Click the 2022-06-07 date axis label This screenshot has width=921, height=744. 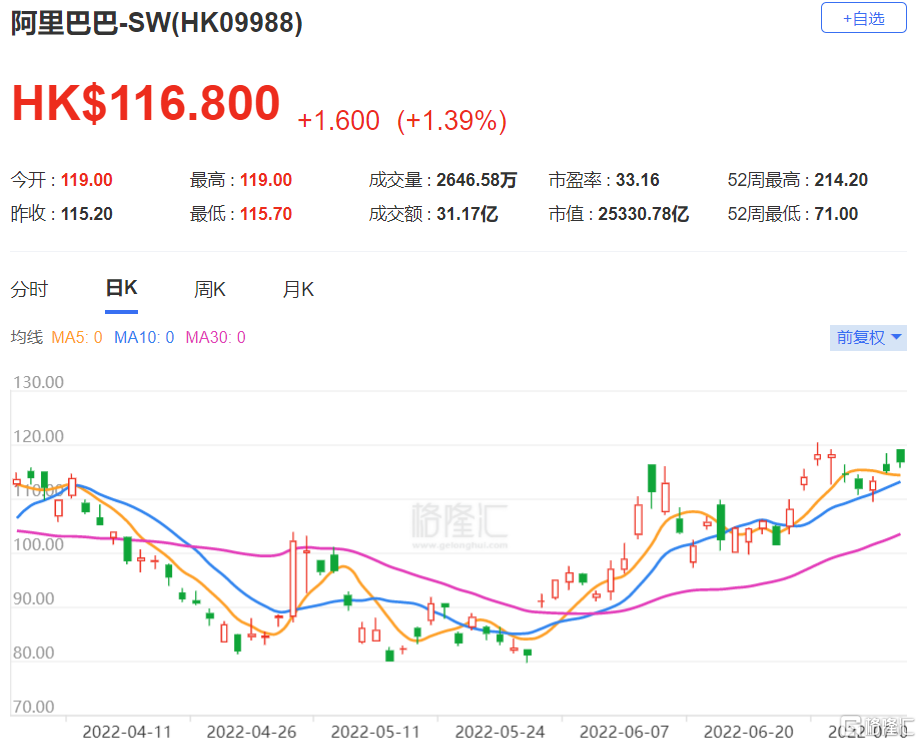coord(624,732)
